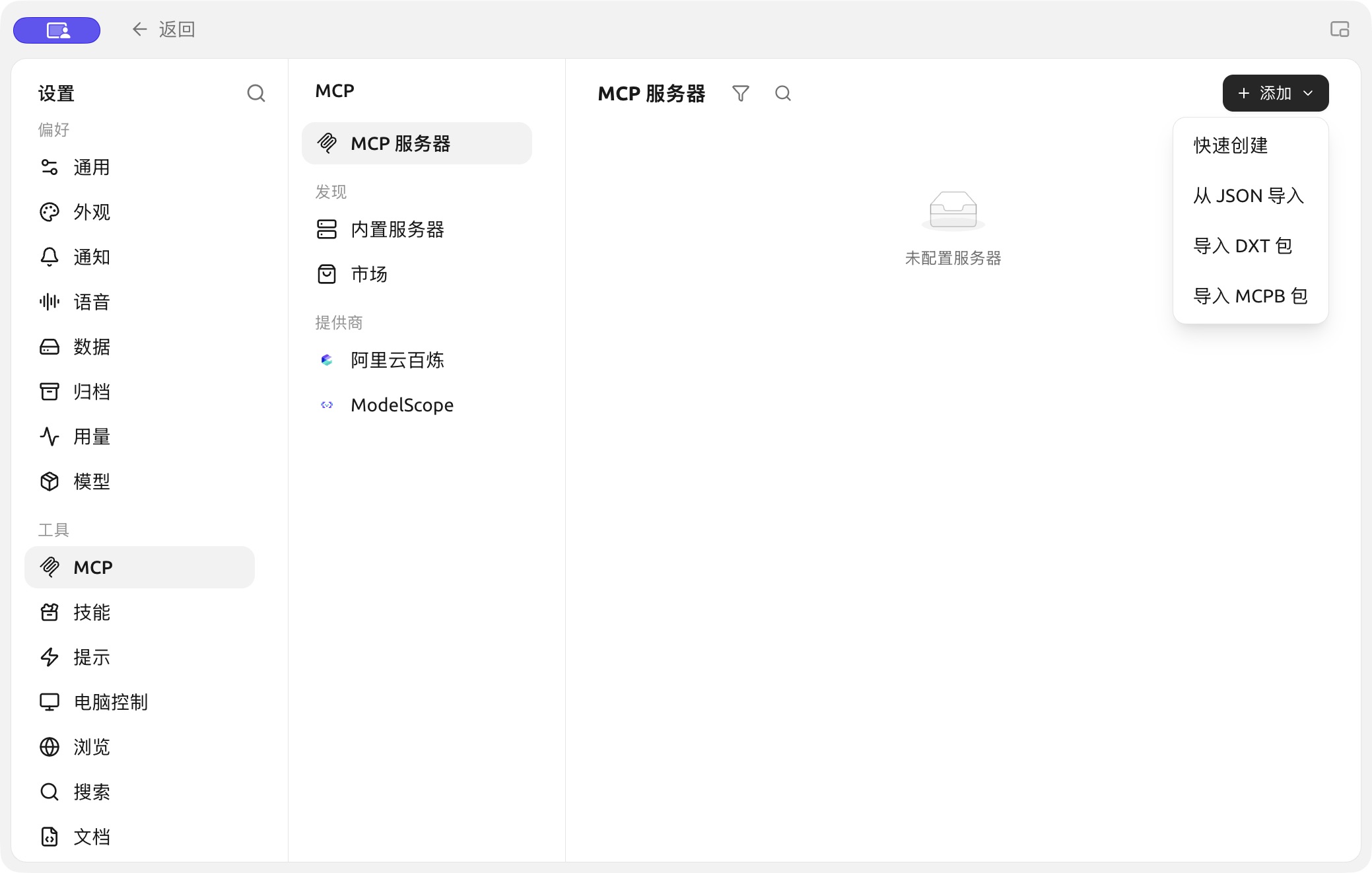Select 电脑控制 computer control settings
1372x873 pixels.
click(x=139, y=702)
